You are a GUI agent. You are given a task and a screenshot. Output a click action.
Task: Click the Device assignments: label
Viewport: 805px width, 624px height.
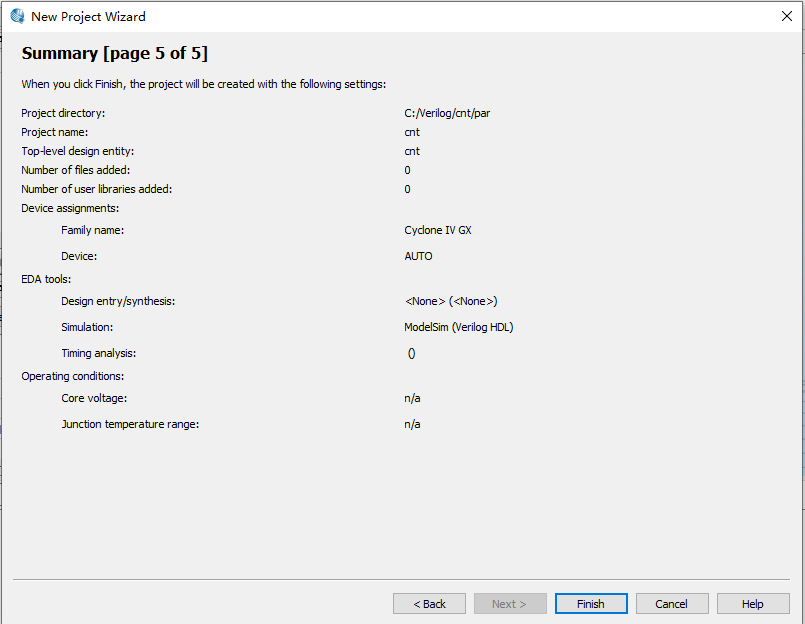tap(70, 209)
